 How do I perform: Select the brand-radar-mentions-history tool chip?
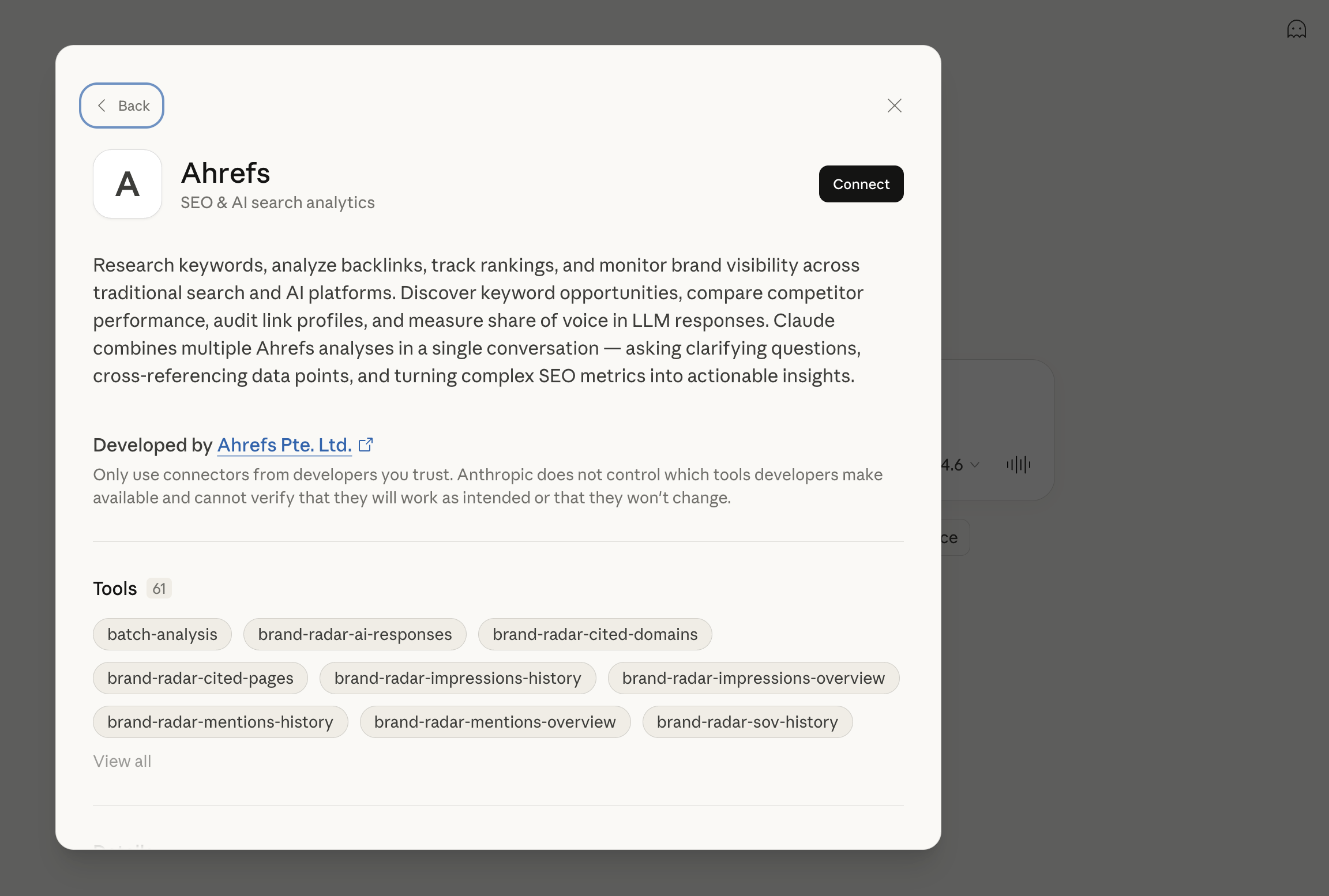coord(220,722)
